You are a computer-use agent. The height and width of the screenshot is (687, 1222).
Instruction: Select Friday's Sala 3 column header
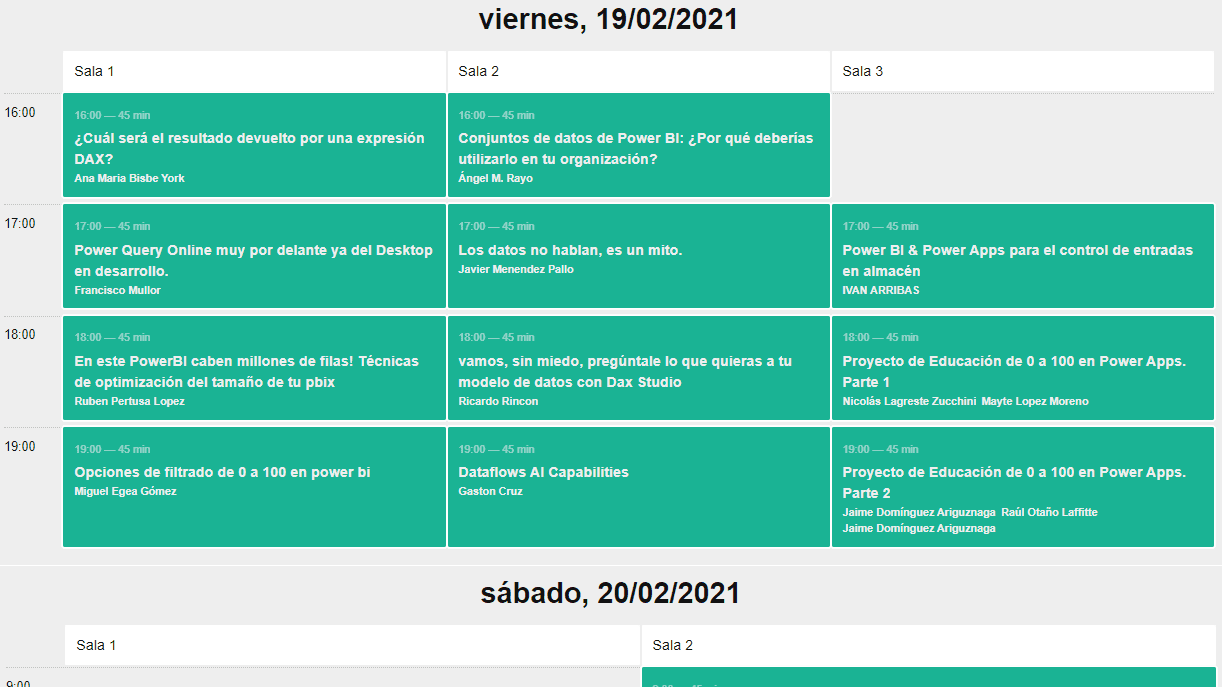pyautogui.click(x=1022, y=71)
